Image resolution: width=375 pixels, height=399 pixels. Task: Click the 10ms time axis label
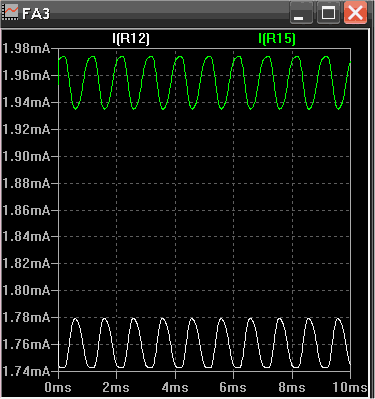(350, 388)
